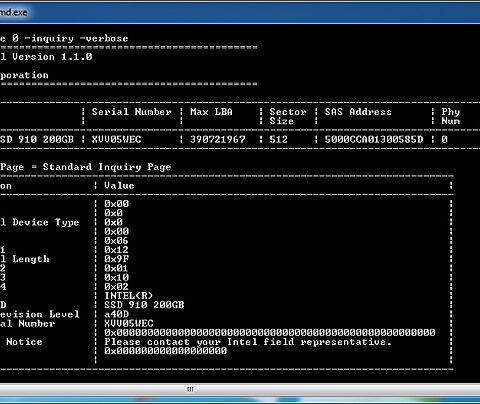Click the long 0x000... hexadecimal zero string

point(270,332)
